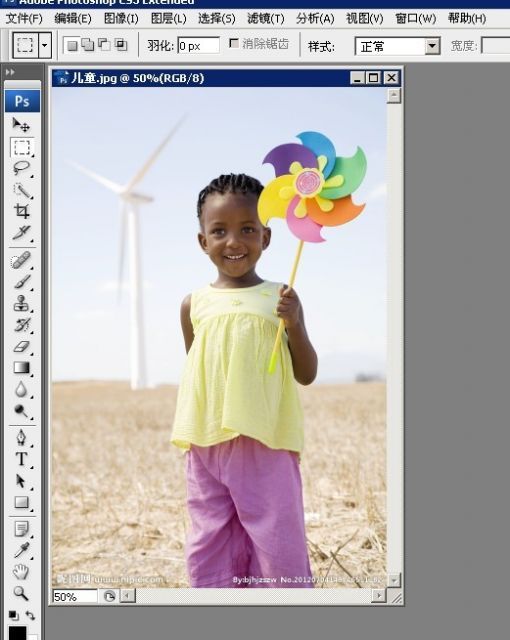The height and width of the screenshot is (640, 510).
Task: Select the Move tool
Action: (x=21, y=125)
